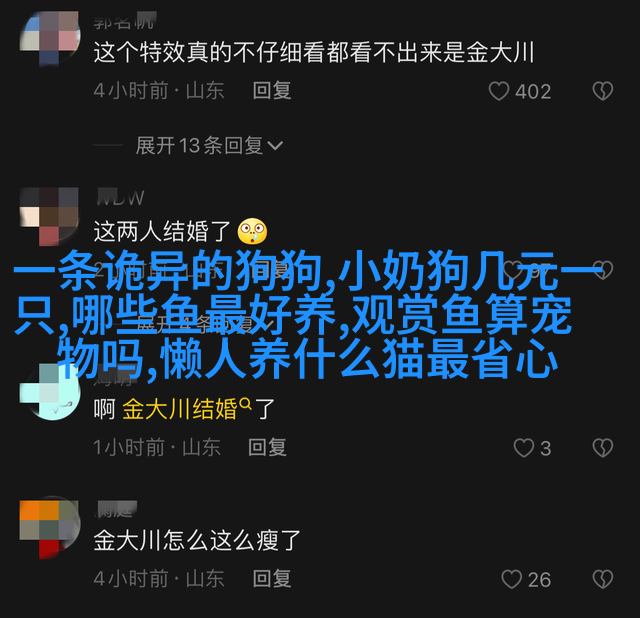Tap broken-heart icon on 这两人结婚了 comment
Viewport: 640px width, 618px height.
(x=602, y=269)
